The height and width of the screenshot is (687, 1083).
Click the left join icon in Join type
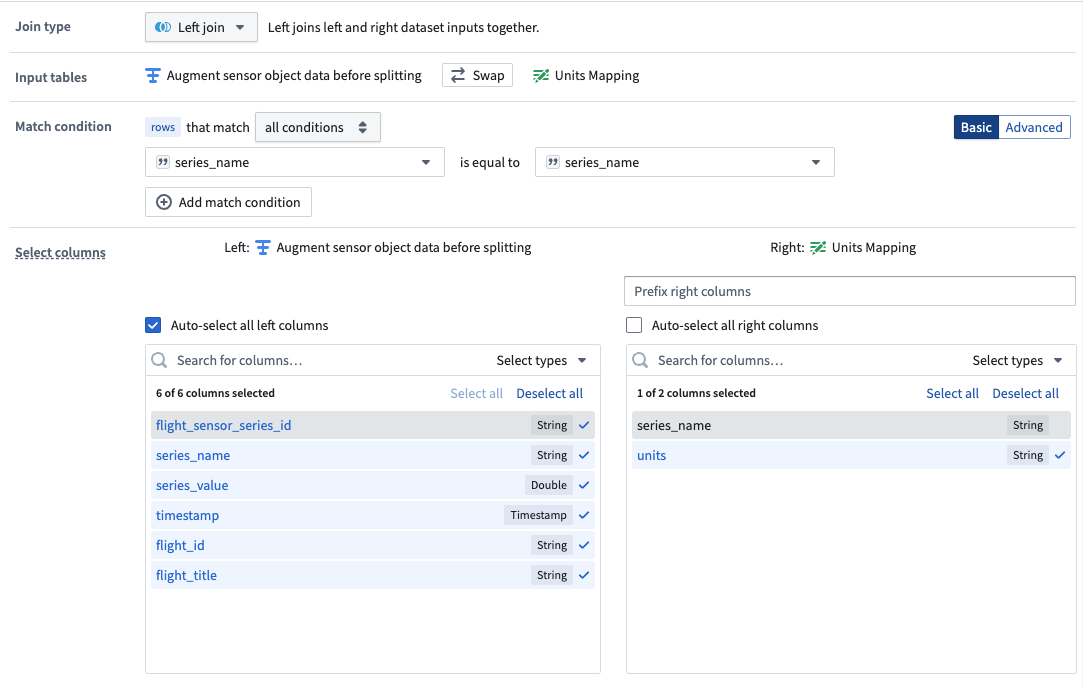point(163,27)
